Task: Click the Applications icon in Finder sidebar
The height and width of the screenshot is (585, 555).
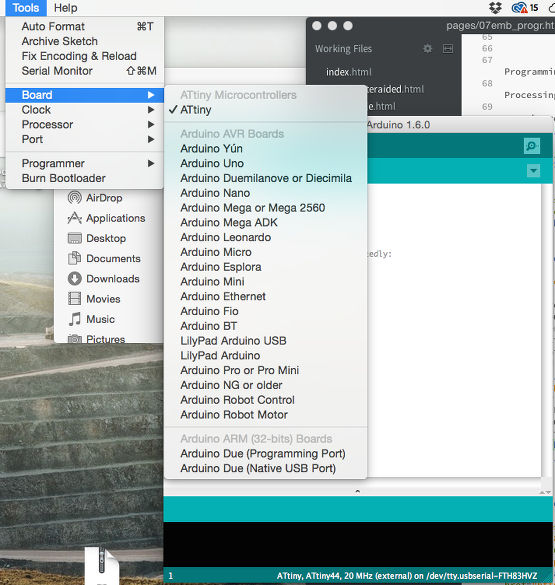Action: coord(75,218)
